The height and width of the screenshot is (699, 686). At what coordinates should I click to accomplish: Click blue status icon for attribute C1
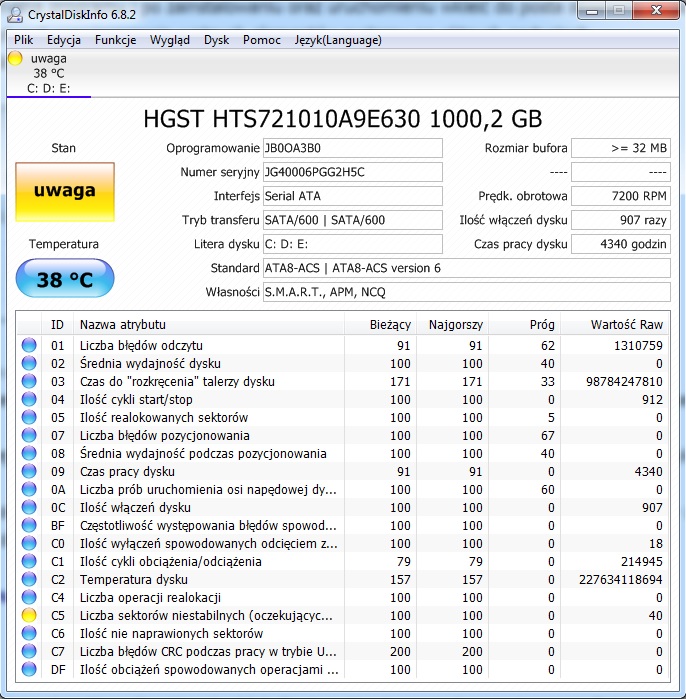(29, 561)
